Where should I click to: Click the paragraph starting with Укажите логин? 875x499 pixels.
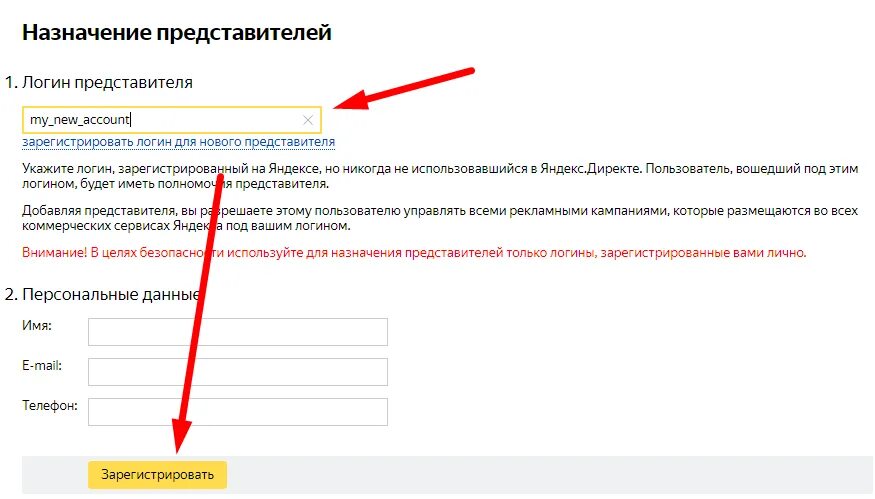tap(440, 176)
